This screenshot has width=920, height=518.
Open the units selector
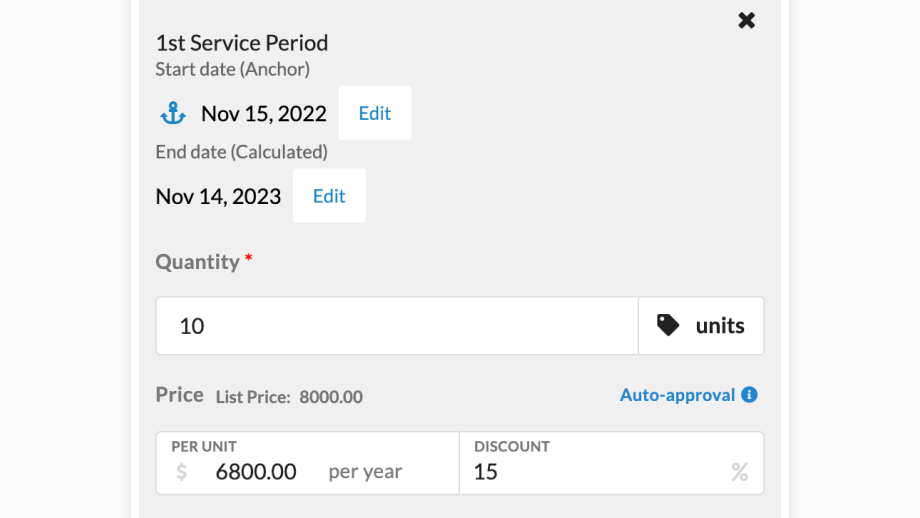pos(701,325)
